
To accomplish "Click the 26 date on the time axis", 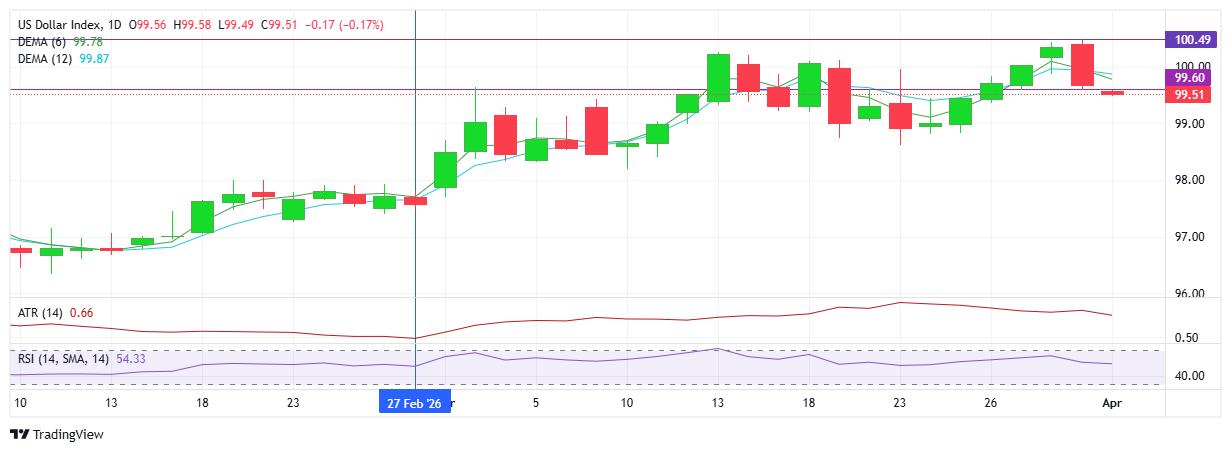I will coord(988,403).
